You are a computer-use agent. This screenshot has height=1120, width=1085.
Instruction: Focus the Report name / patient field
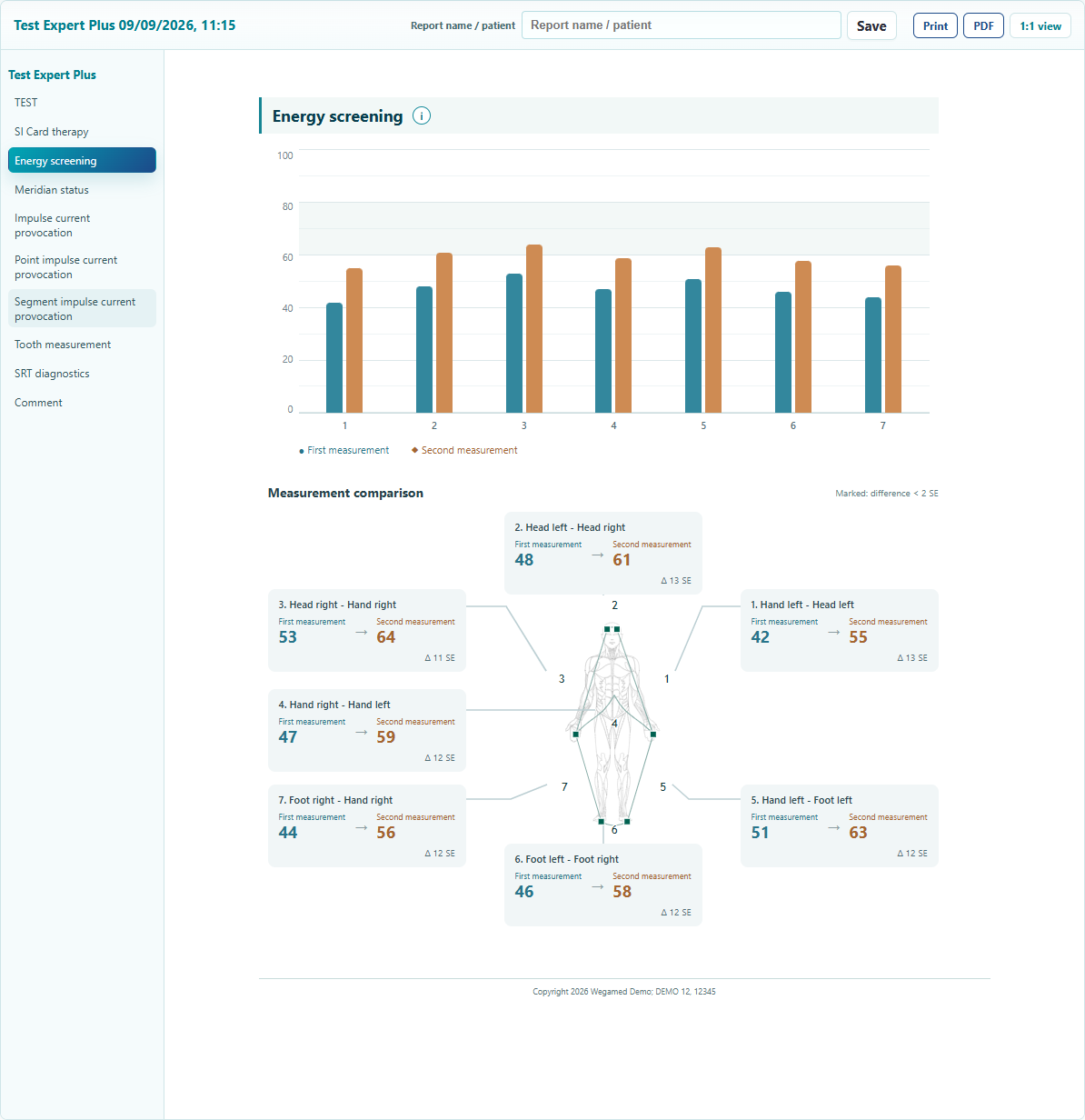tap(682, 25)
